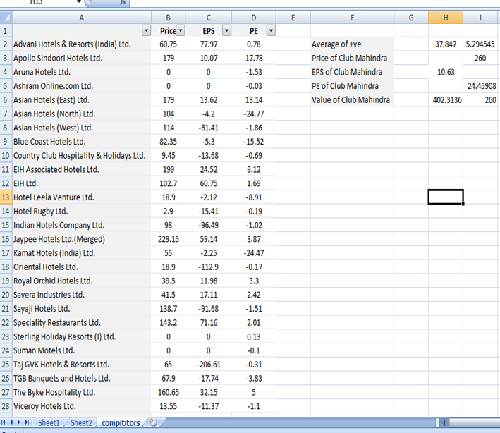This screenshot has height=433, width=500.
Task: Go to first sheet navigation arrow
Action: (3, 423)
